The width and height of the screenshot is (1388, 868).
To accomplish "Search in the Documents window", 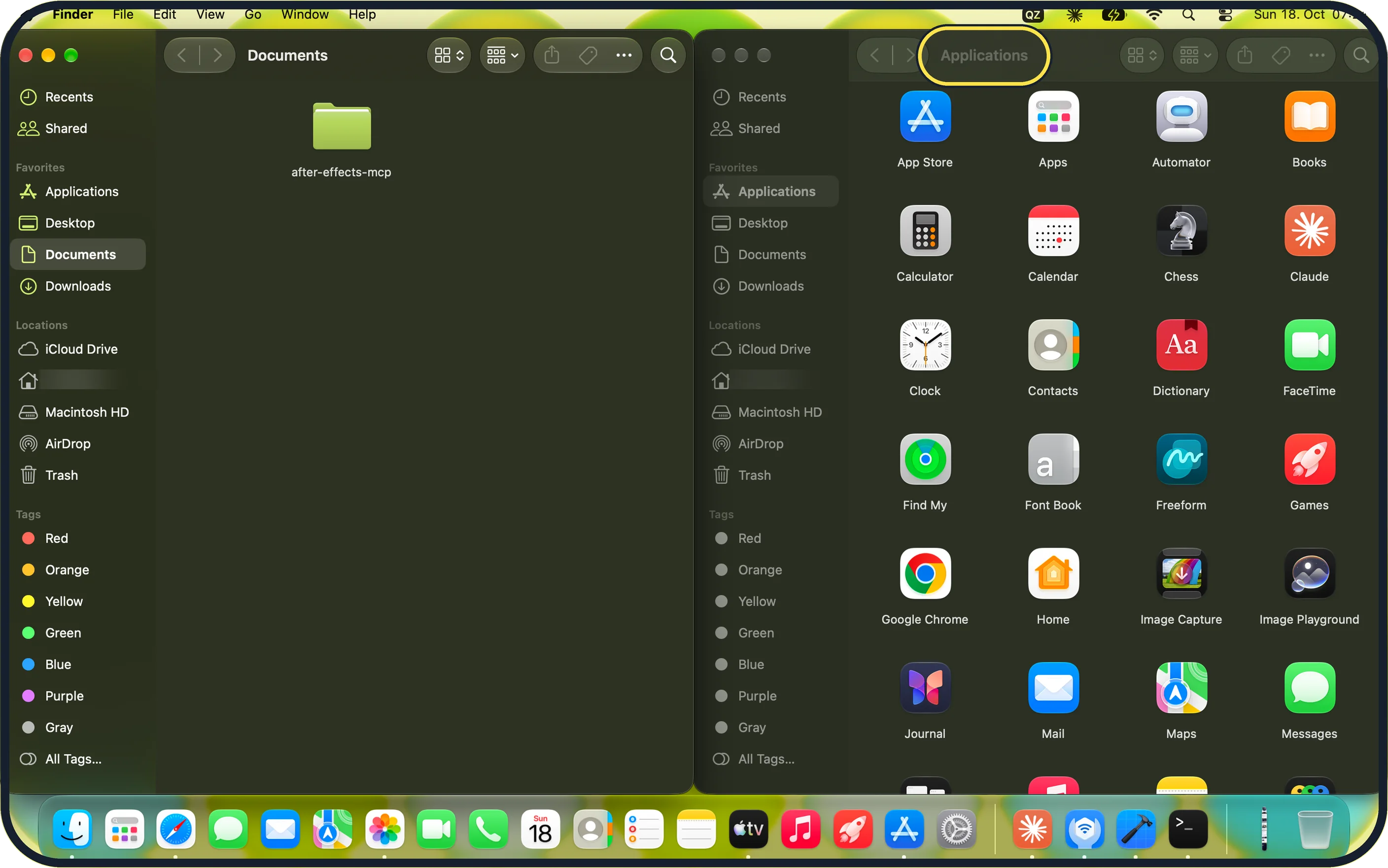I will tap(667, 55).
